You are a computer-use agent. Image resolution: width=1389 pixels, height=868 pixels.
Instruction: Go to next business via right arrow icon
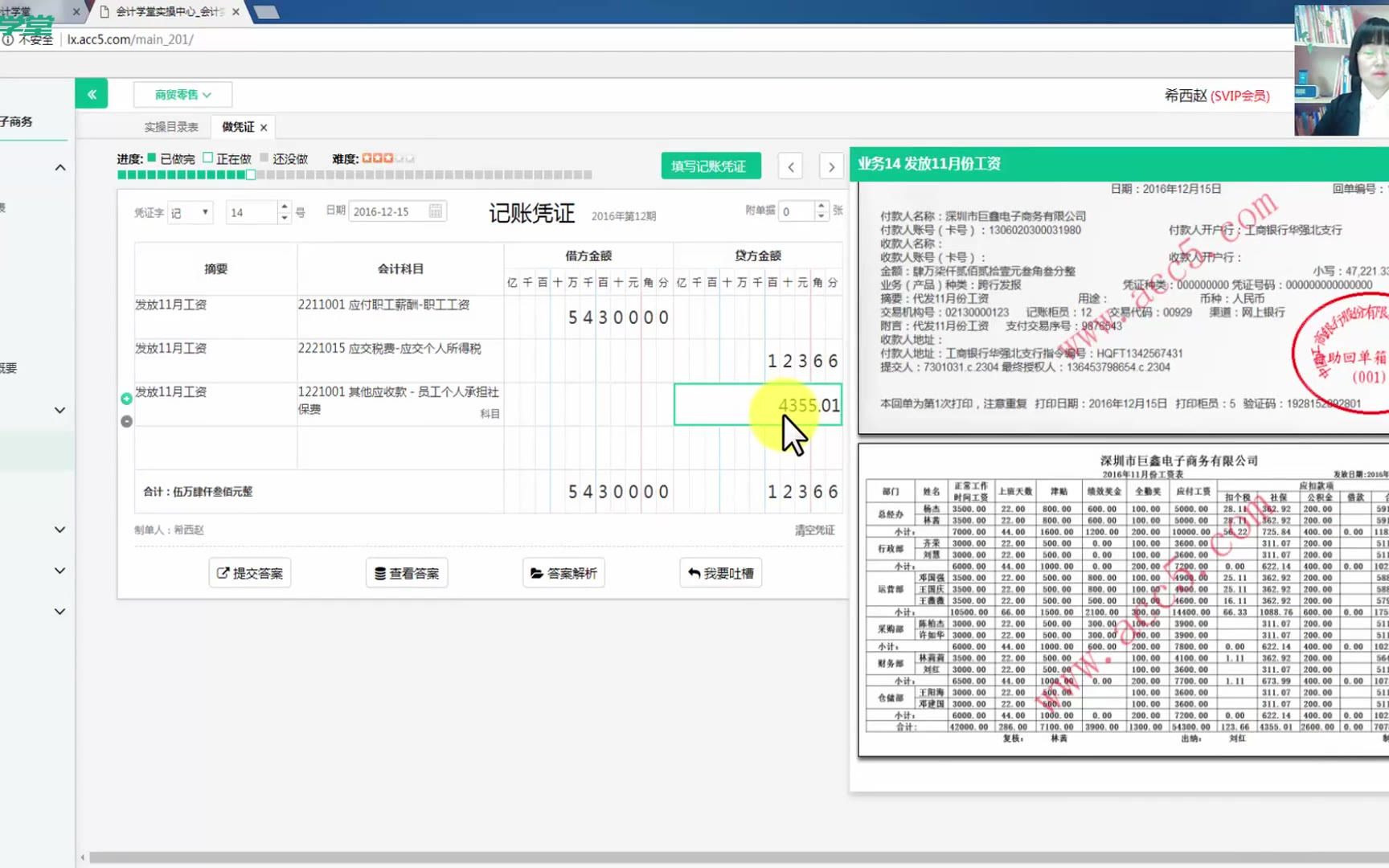coord(832,166)
